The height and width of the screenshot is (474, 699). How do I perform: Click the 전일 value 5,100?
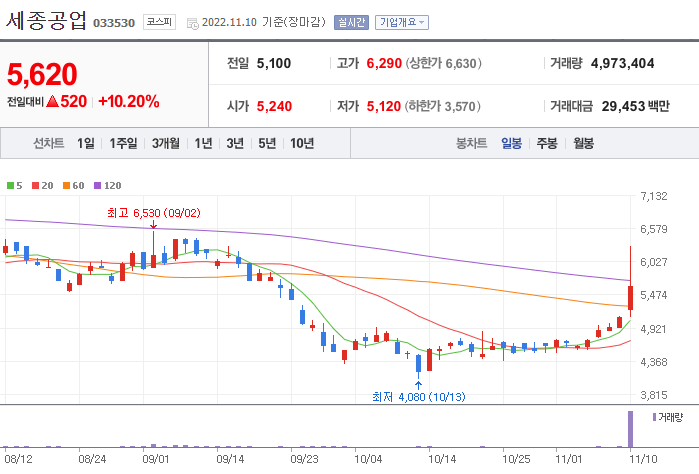[x=274, y=63]
